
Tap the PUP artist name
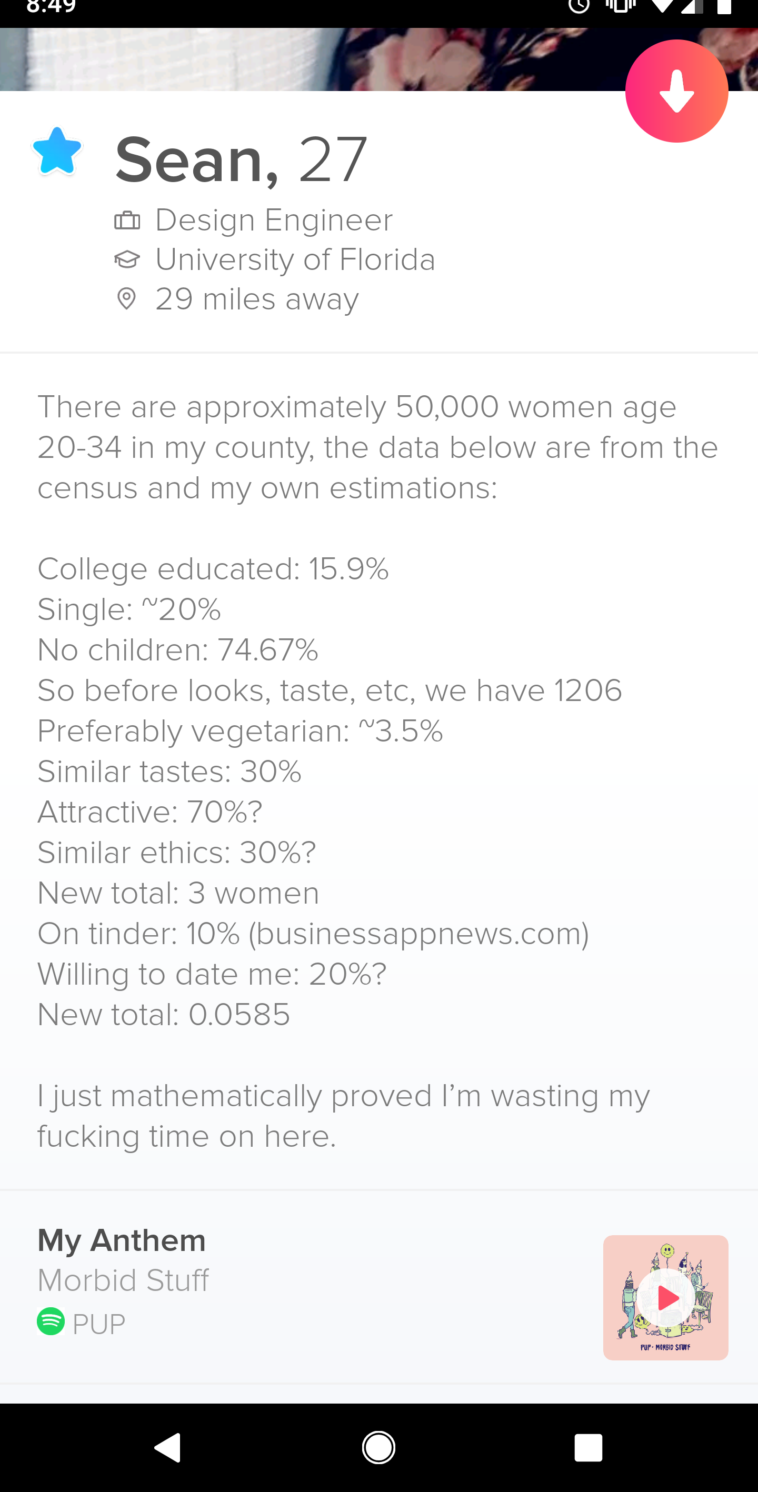[99, 1323]
